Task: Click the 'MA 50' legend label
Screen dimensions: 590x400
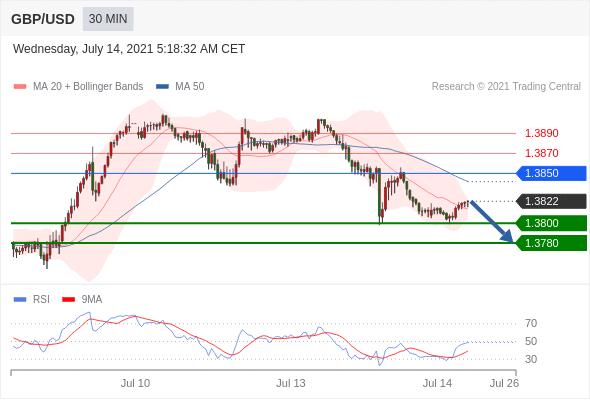Action: [x=190, y=87]
